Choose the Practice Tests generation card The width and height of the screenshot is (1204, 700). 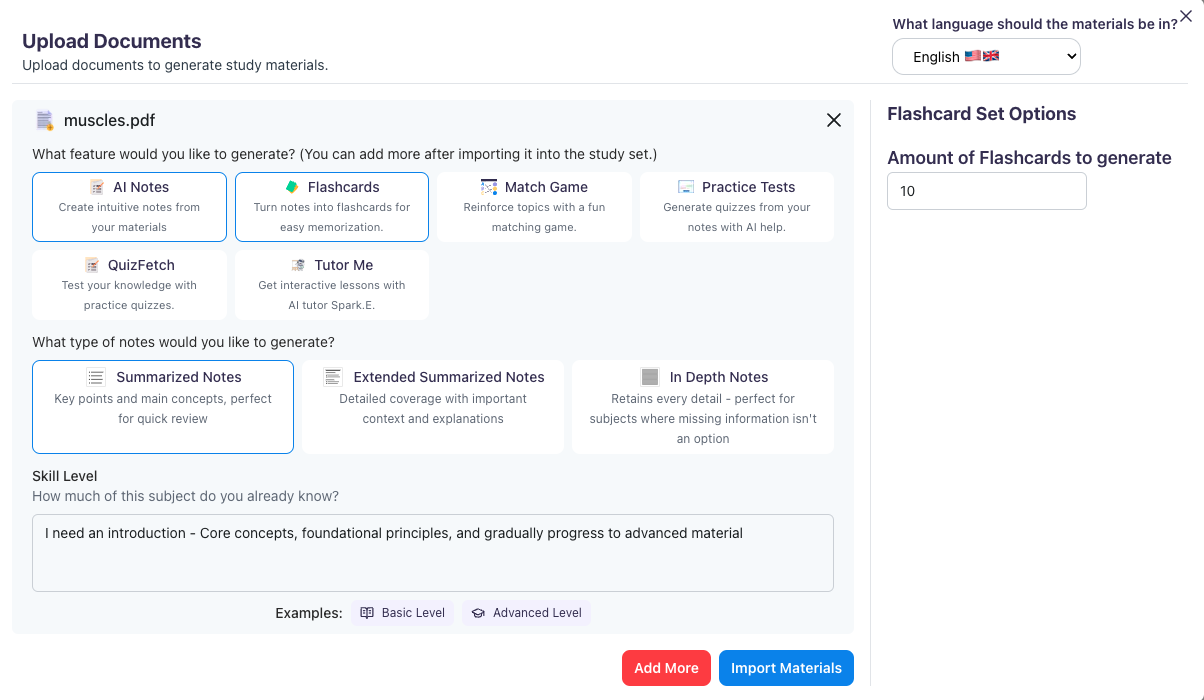(736, 206)
